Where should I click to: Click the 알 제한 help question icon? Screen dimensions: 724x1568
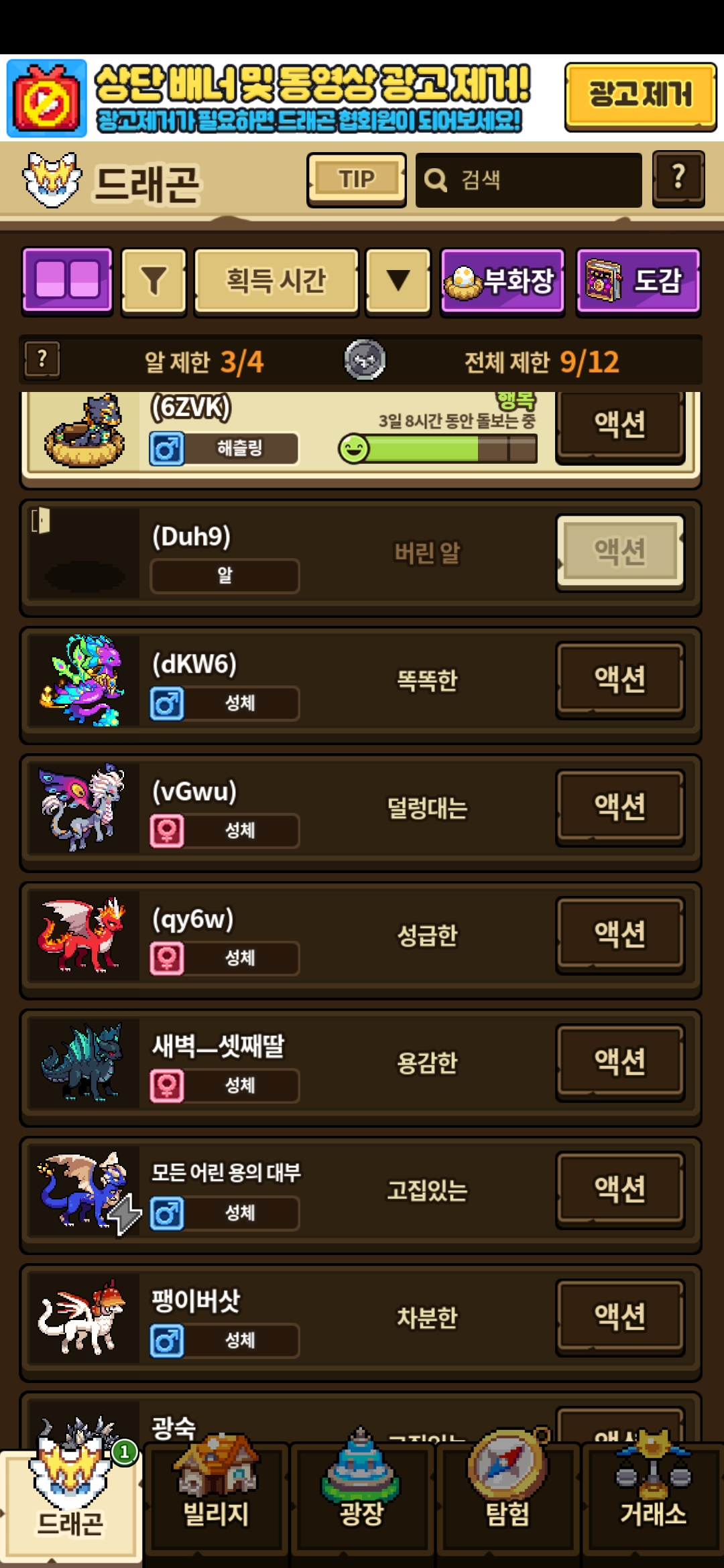pos(42,360)
